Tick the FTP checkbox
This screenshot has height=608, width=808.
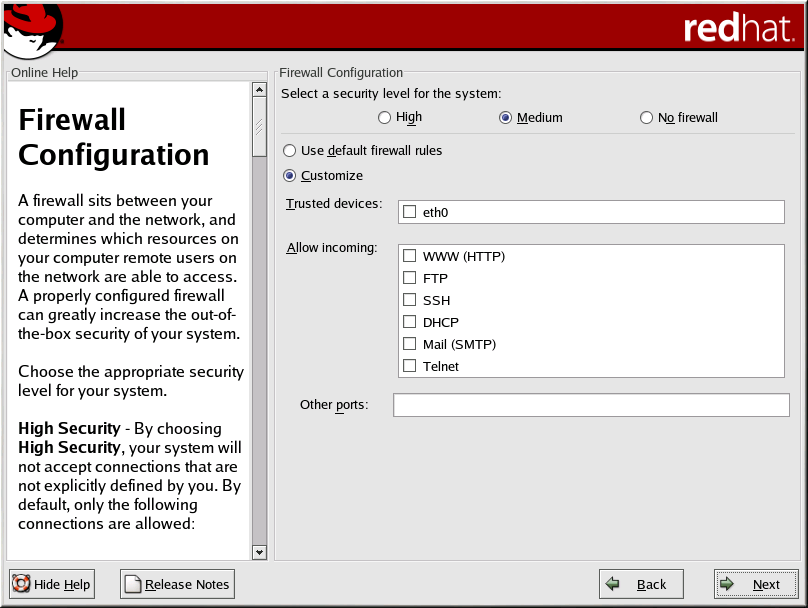tap(409, 278)
